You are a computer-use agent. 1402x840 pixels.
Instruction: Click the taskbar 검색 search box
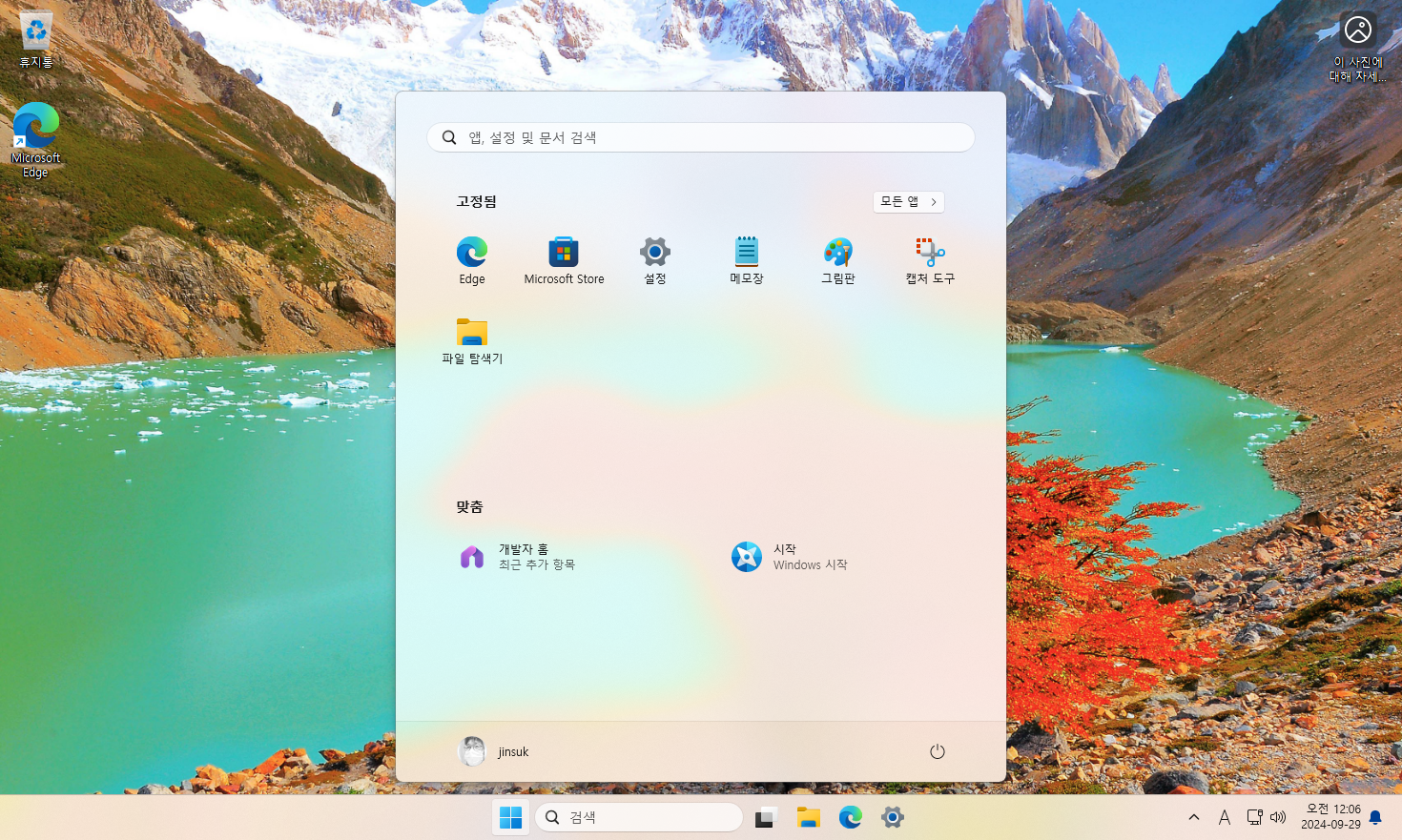click(639, 817)
